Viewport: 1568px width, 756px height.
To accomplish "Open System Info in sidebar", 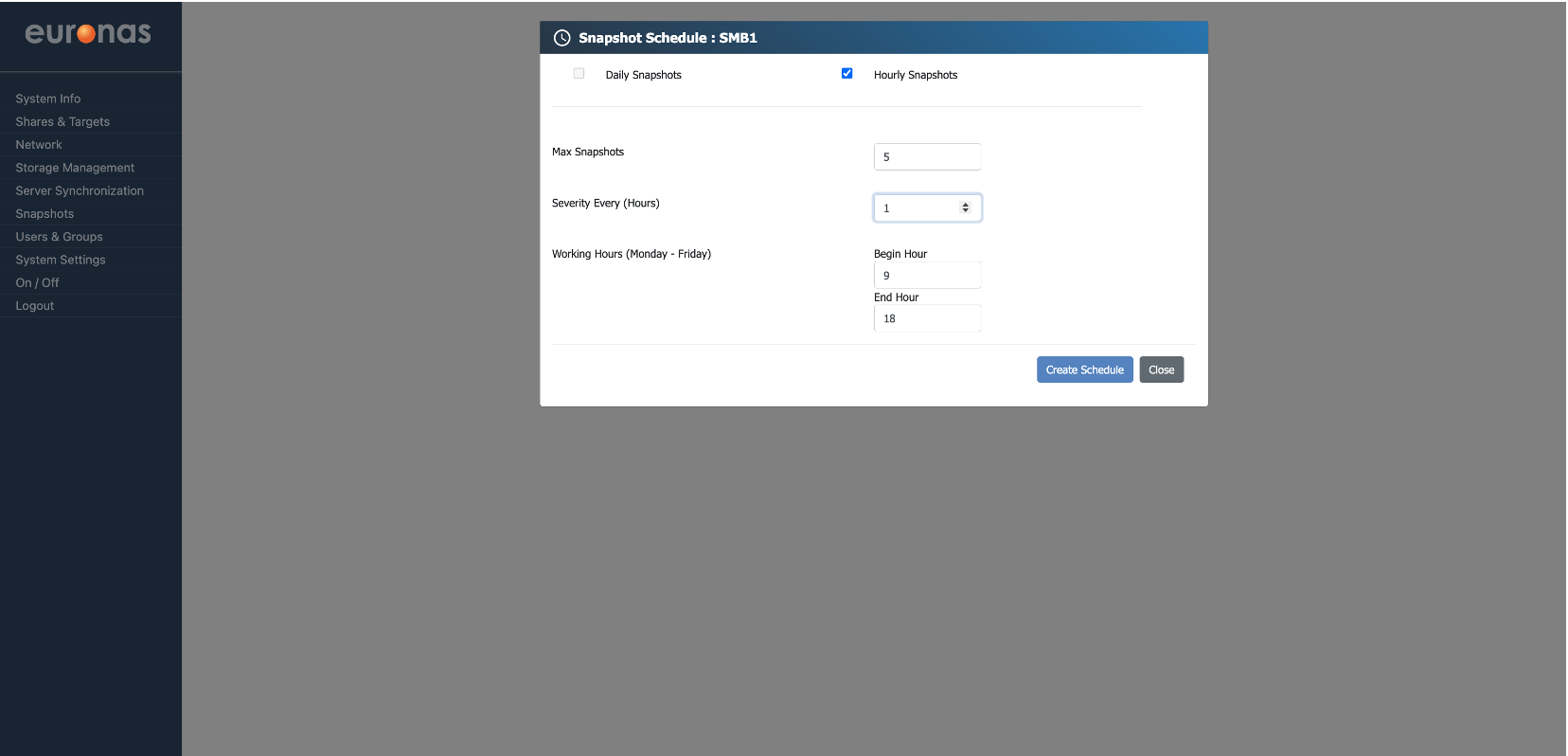I will [x=48, y=99].
